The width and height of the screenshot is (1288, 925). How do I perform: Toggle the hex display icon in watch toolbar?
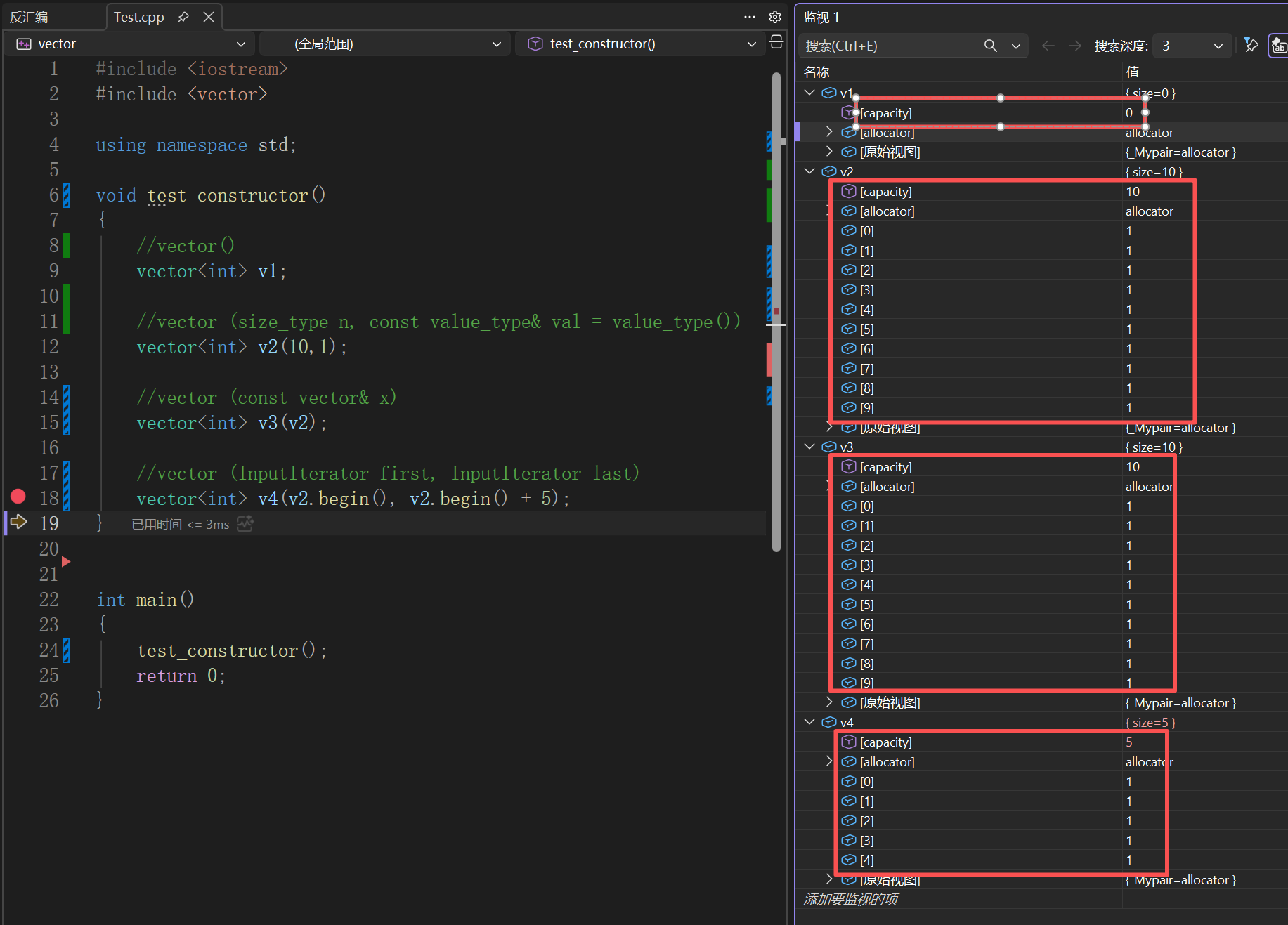(x=1278, y=46)
